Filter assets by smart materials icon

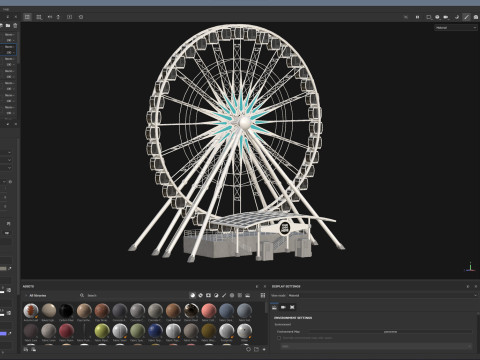[x=200, y=295]
